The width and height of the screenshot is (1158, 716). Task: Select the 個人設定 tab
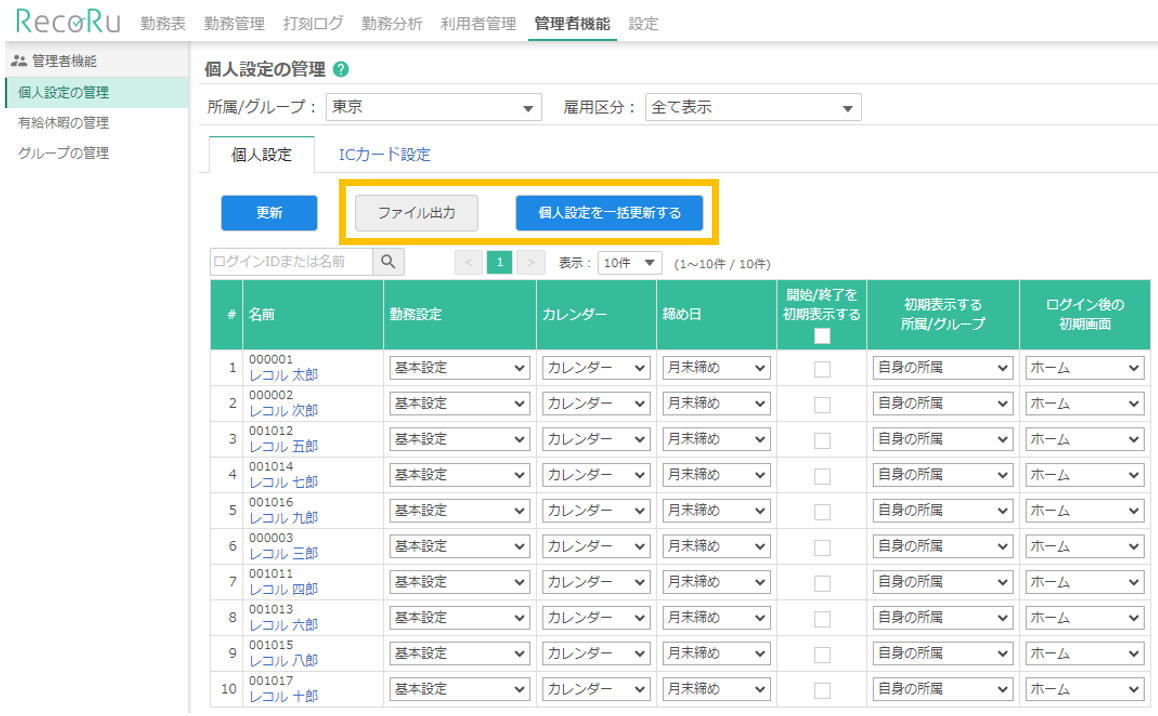261,154
